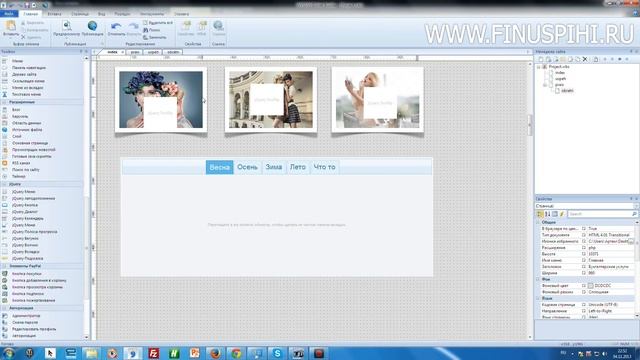Select the Лето tab on the page
Screen dimensions: 640x360
(298, 167)
